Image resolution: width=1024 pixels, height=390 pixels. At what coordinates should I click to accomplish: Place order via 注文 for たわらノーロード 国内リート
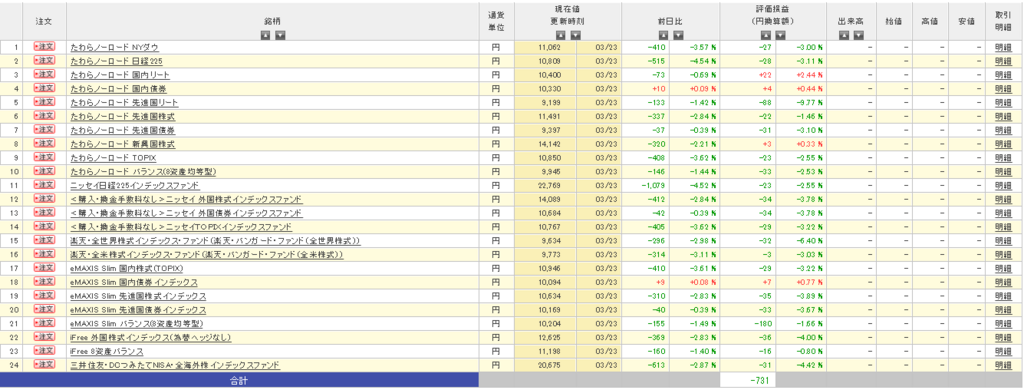pyautogui.click(x=44, y=74)
